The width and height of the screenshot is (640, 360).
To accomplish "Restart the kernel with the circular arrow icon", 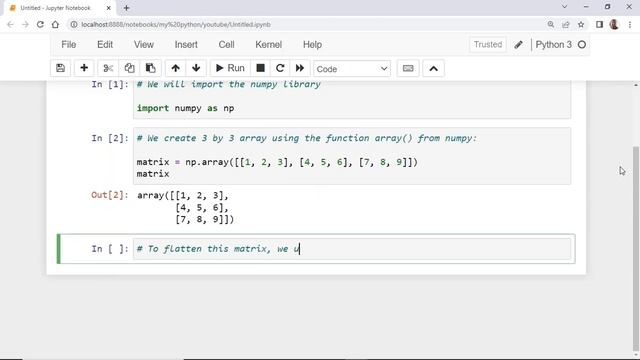I will [x=280, y=68].
